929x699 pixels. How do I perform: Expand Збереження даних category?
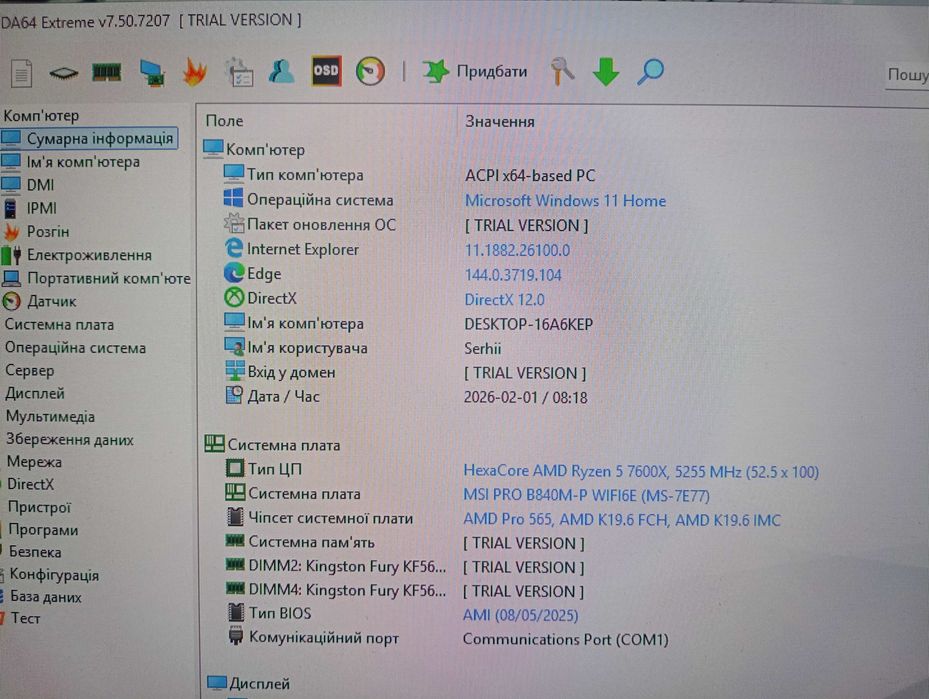pyautogui.click(x=70, y=440)
